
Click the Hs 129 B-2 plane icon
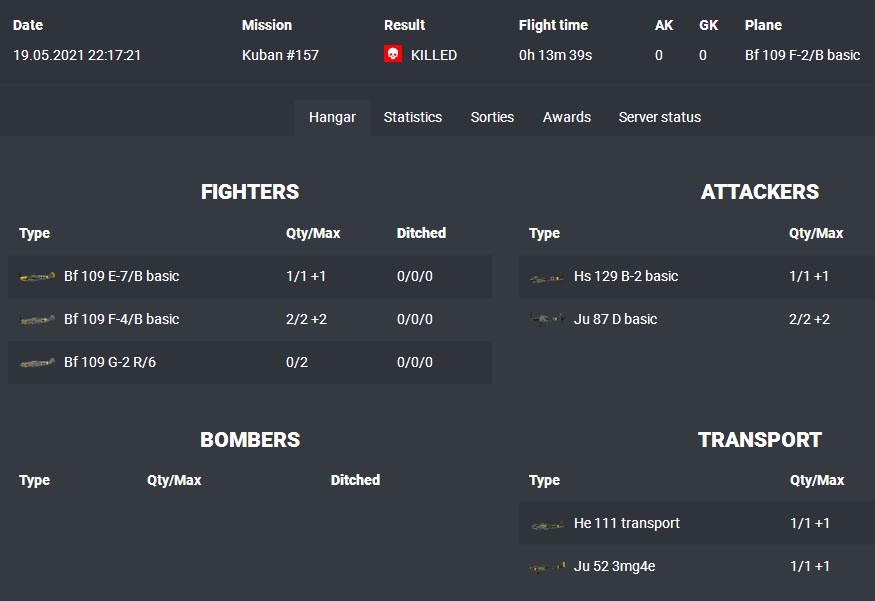click(547, 277)
